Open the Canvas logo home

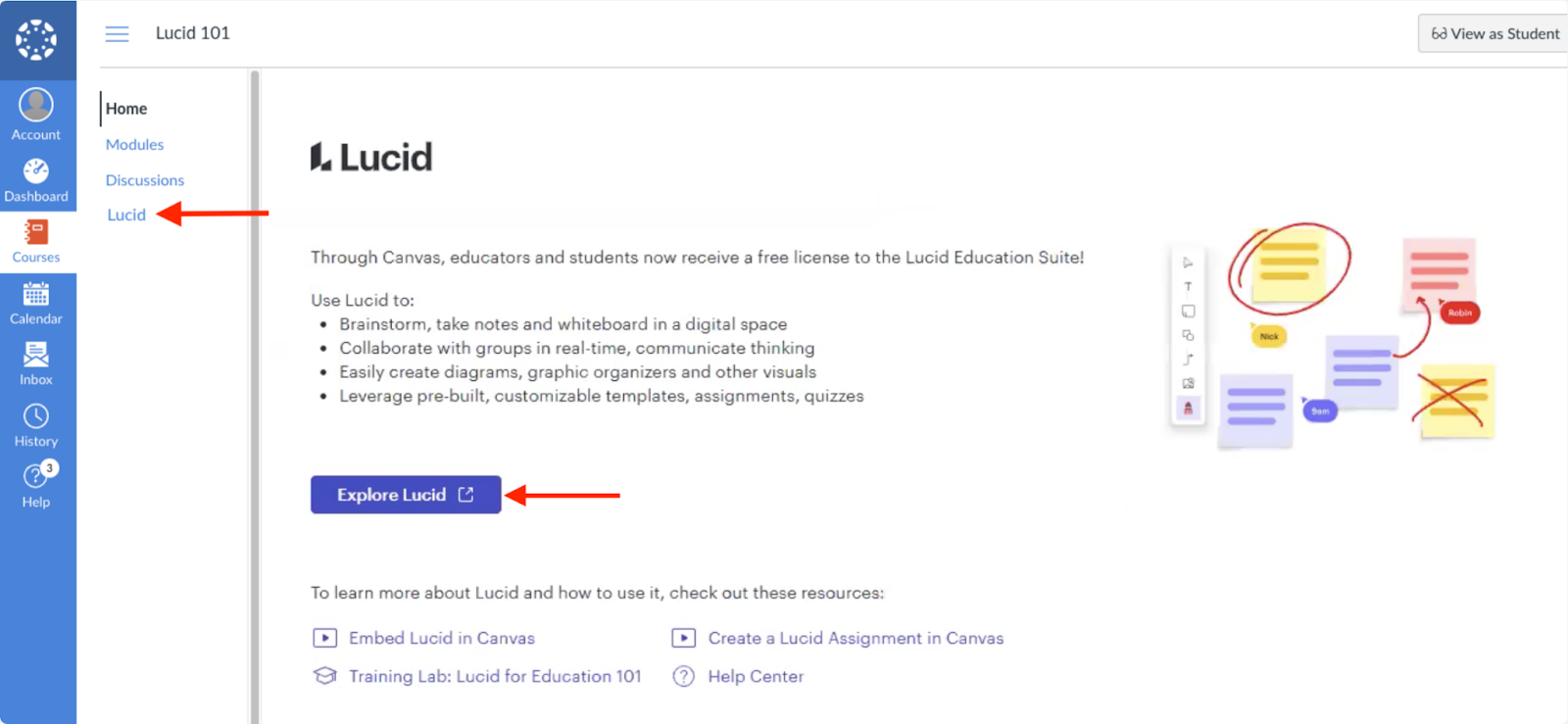(x=36, y=40)
